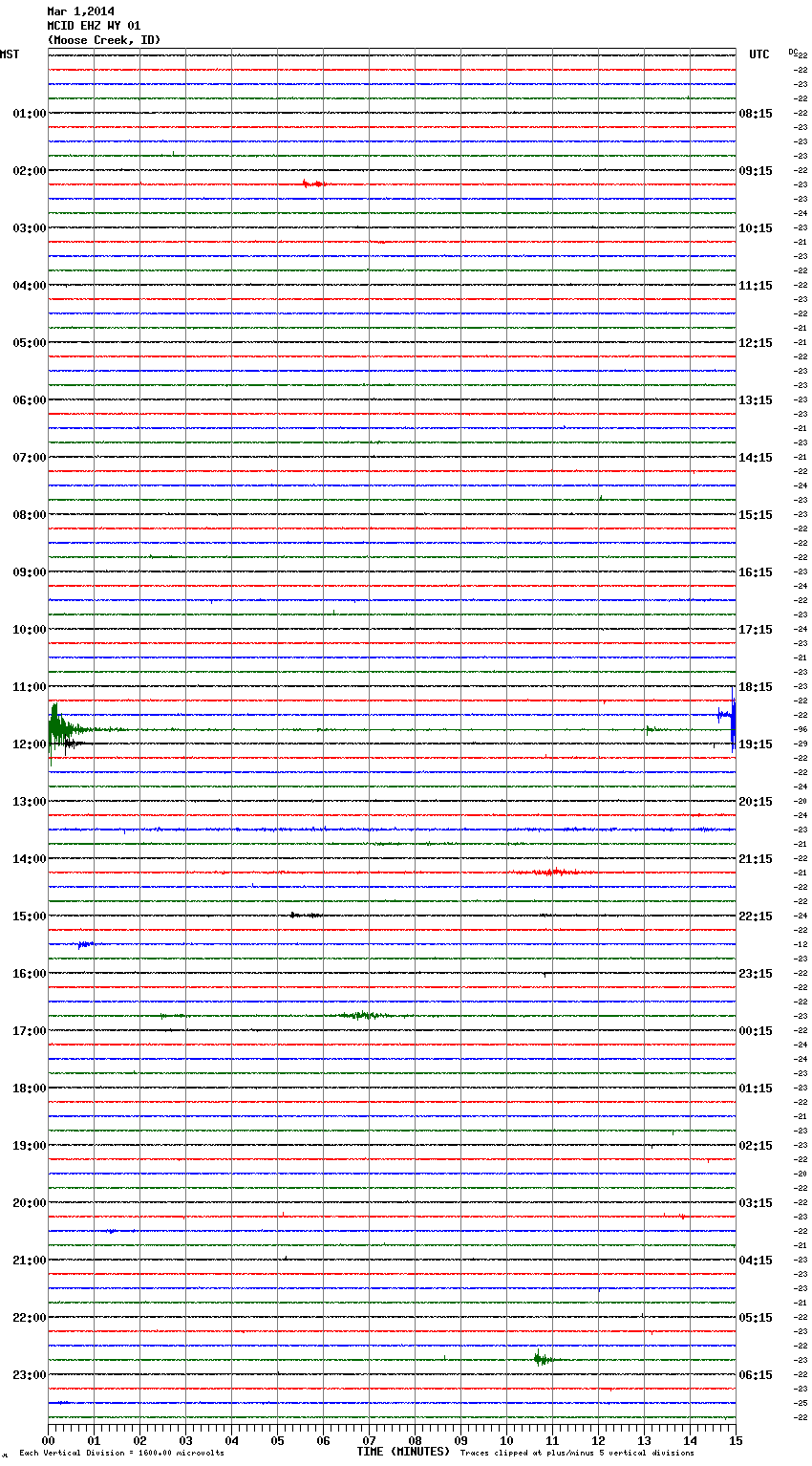The image size is (812, 1466).
Task: Click the date label "Mar 1,2014"
Action: tap(80, 11)
